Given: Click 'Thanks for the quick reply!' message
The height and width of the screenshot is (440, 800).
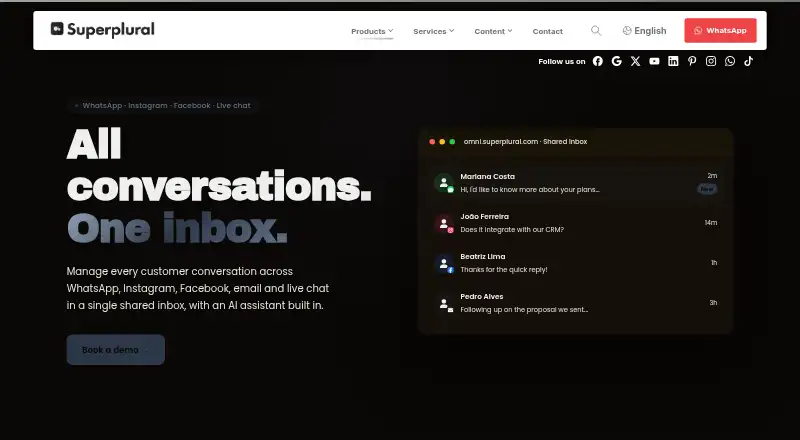Looking at the screenshot, I should pos(504,270).
